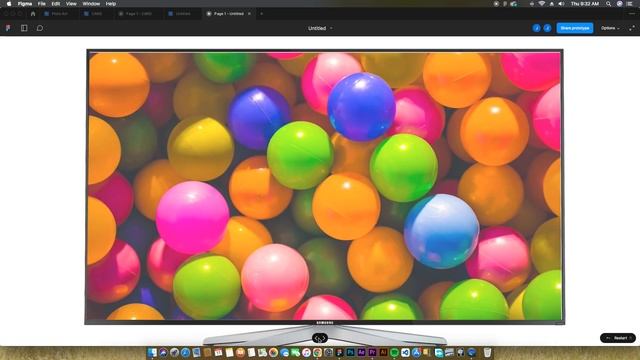Open the Trash in the Dock
Image resolution: width=640 pixels, height=360 pixels.
pyautogui.click(x=487, y=352)
